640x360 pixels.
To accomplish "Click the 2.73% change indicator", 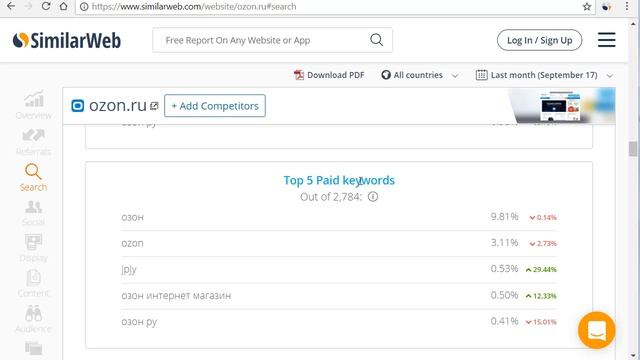I will (543, 243).
